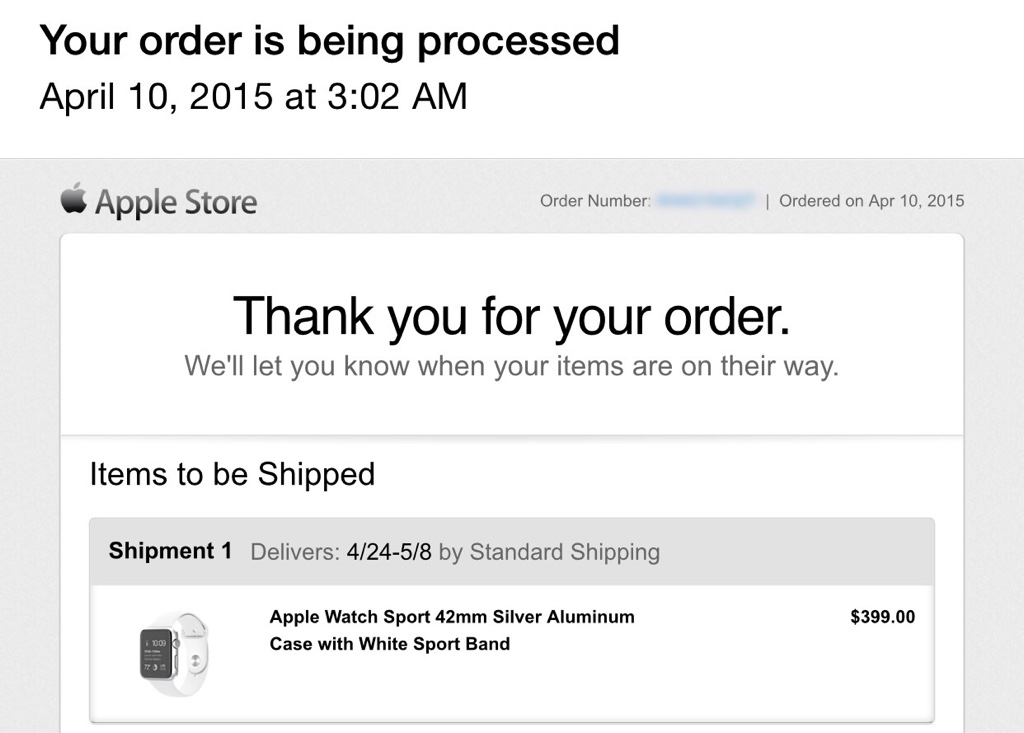Click the white sport band in product image
This screenshot has width=1024, height=733.
coord(193,654)
